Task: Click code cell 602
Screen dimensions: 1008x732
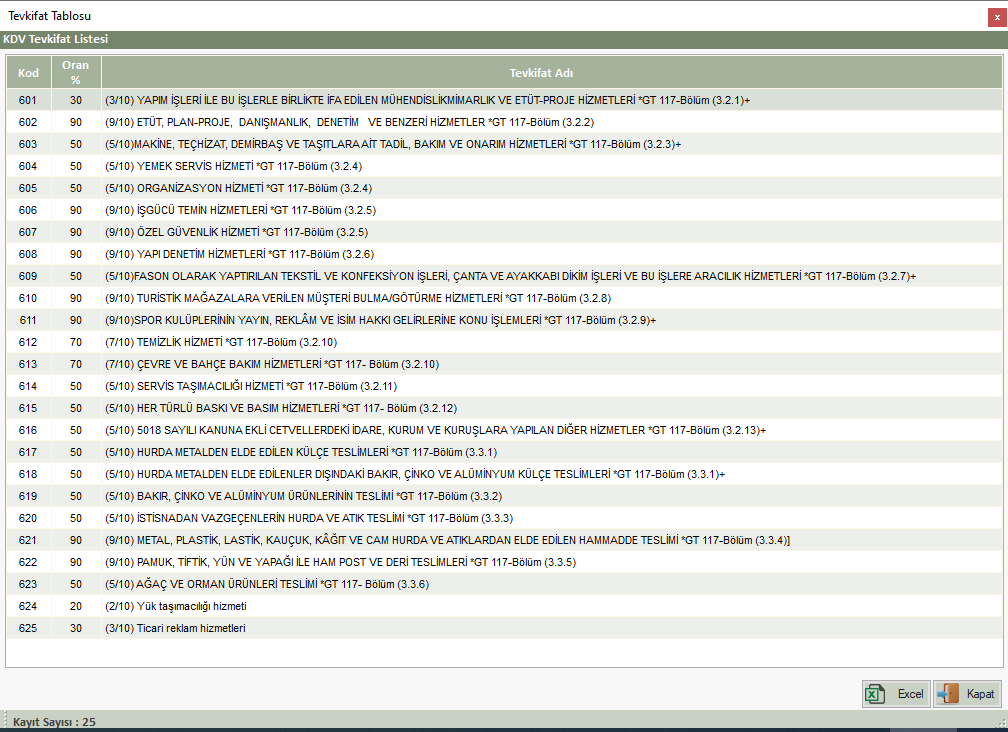Action: coord(28,122)
